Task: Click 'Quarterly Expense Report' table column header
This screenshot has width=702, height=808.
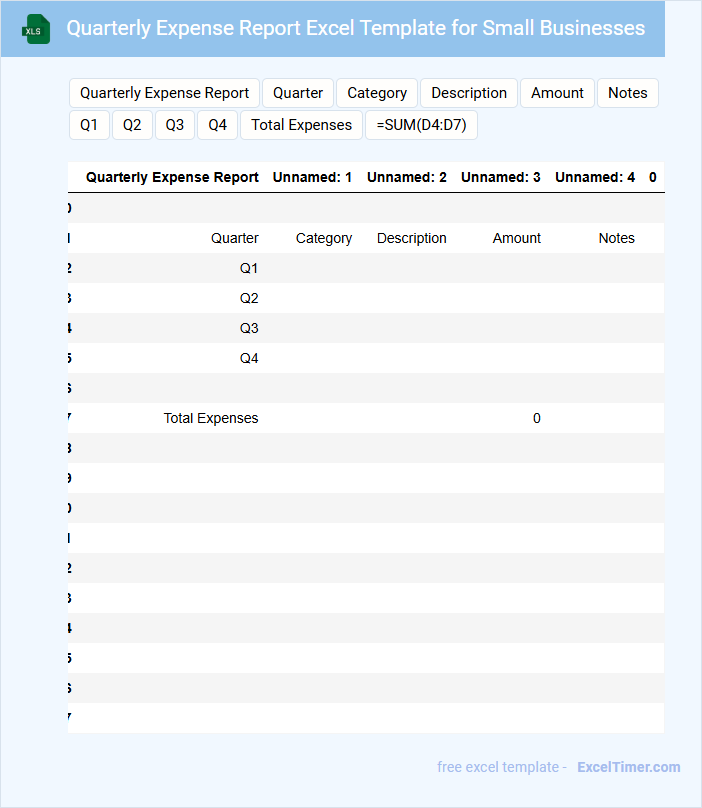Action: point(172,177)
